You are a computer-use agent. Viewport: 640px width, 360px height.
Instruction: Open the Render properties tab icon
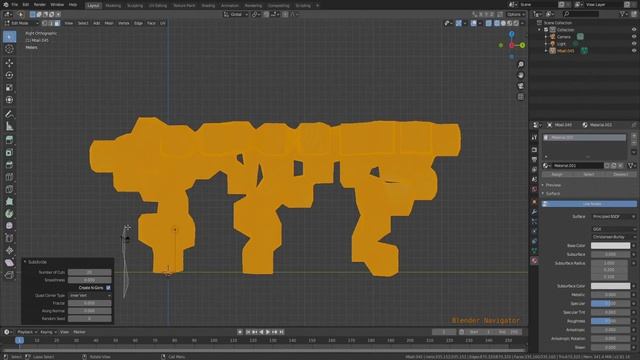point(534,150)
